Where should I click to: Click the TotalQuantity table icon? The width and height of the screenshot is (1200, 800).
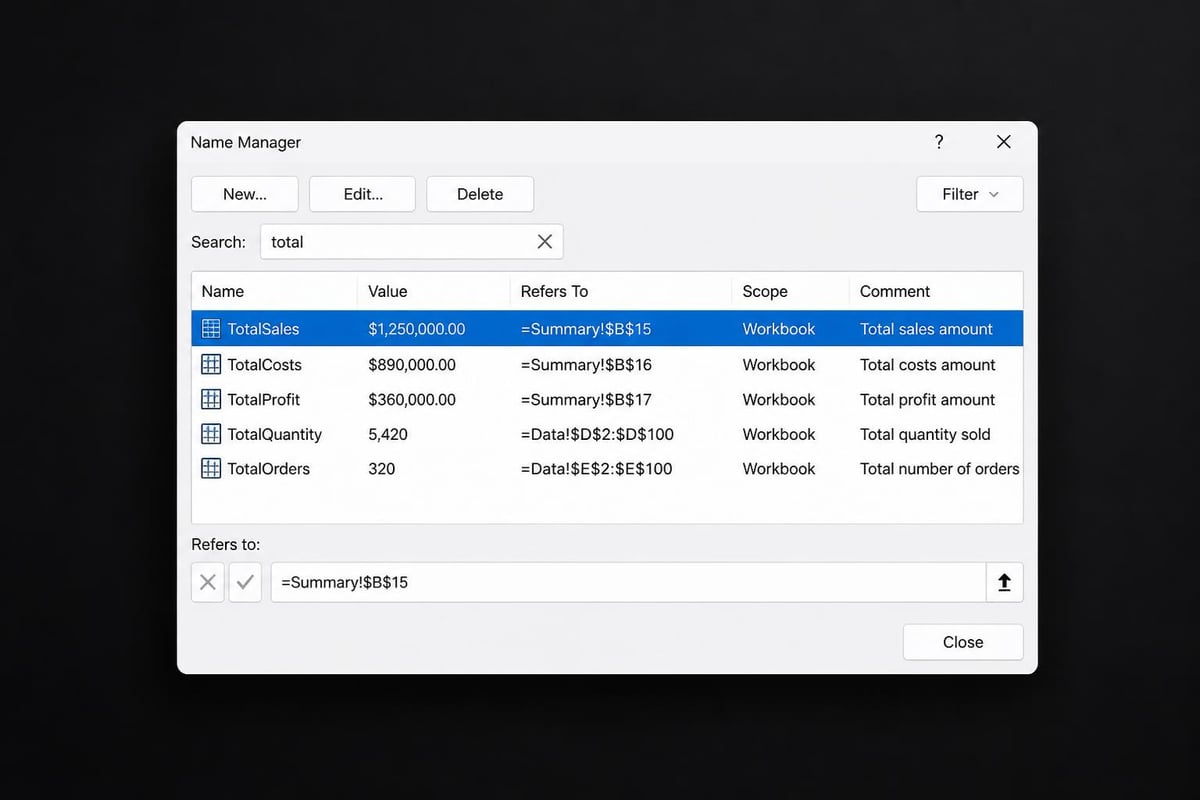coord(211,434)
